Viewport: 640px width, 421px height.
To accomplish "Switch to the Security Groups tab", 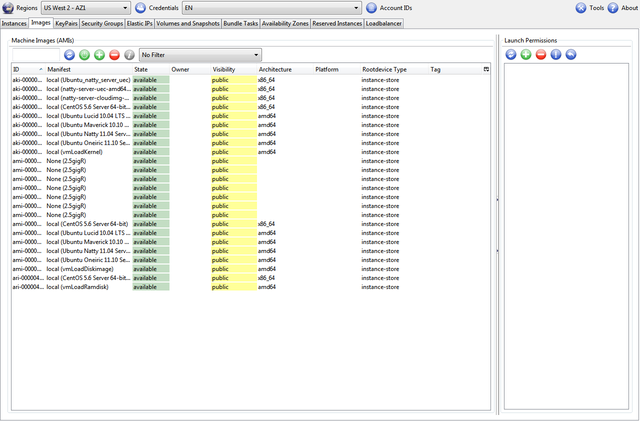I will coord(102,22).
